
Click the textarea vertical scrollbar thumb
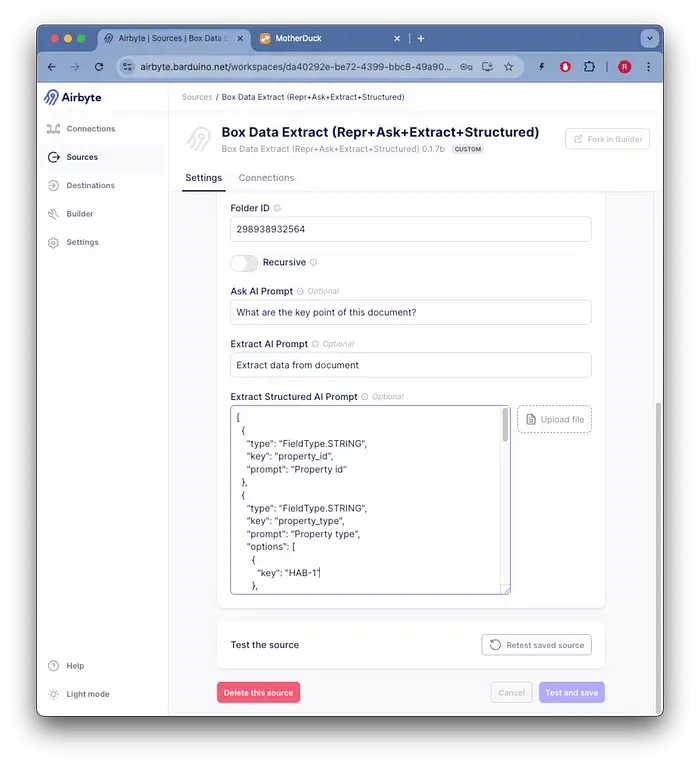pos(505,425)
